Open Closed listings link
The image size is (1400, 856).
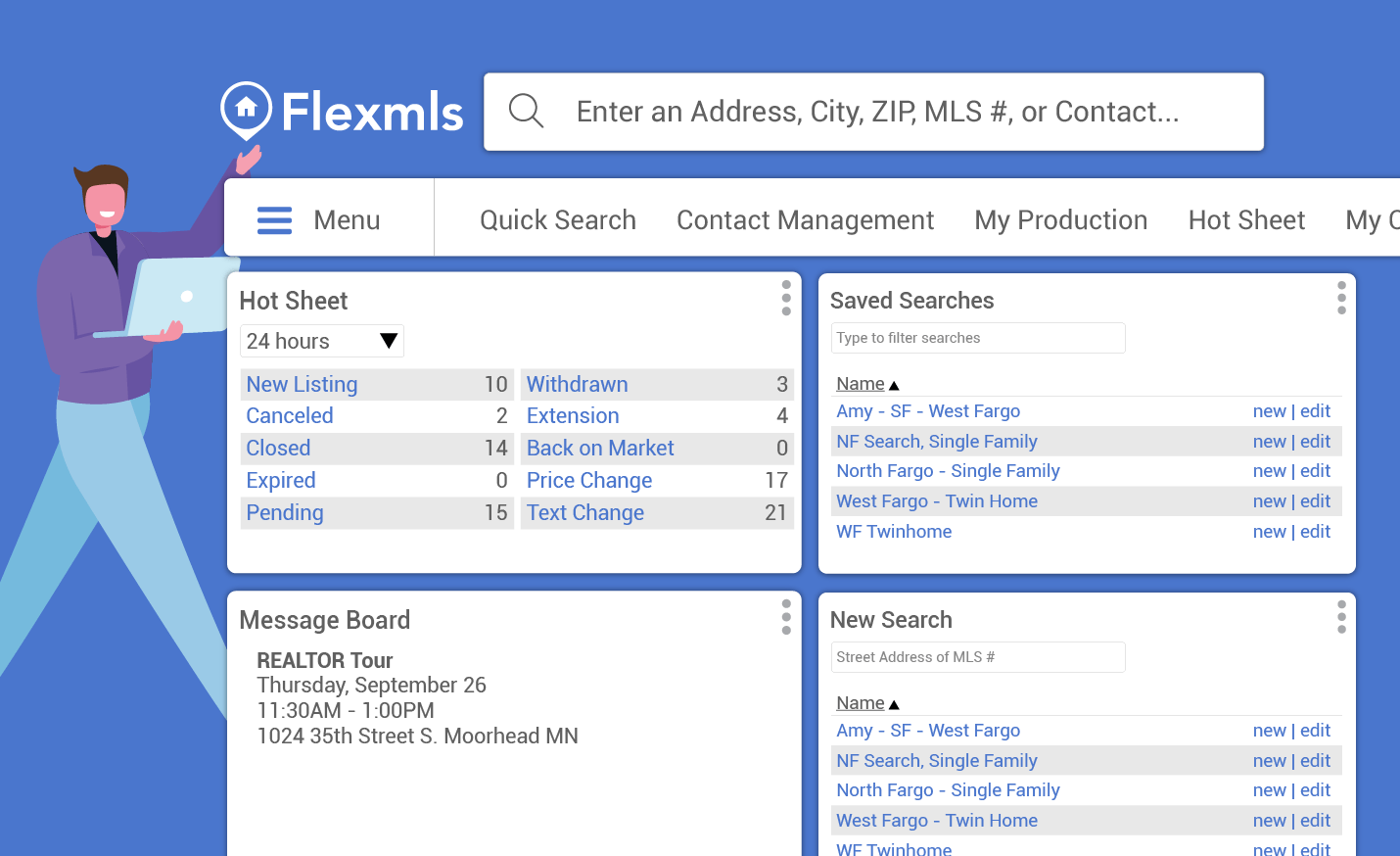click(278, 448)
